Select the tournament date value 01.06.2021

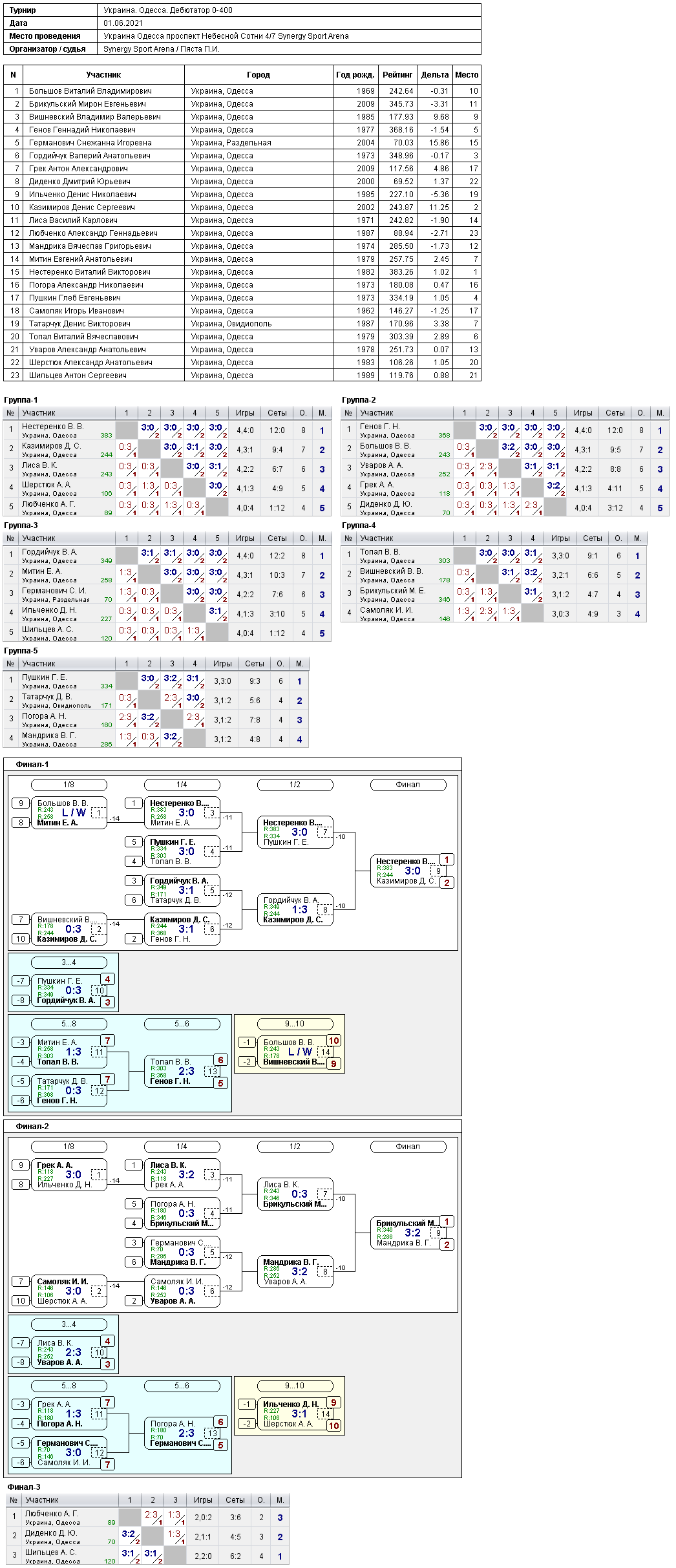coord(123,23)
